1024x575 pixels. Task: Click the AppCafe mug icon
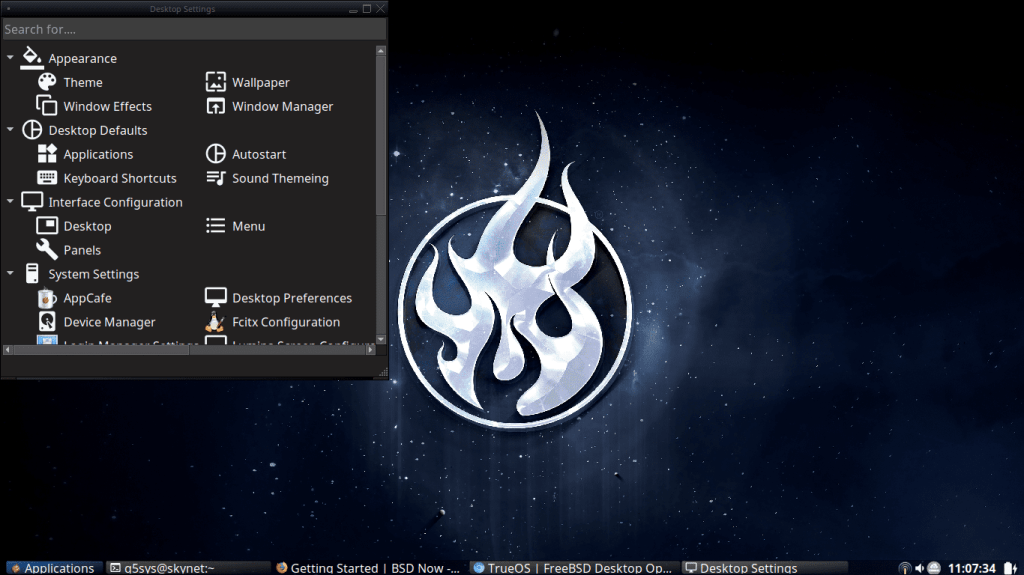pos(46,297)
